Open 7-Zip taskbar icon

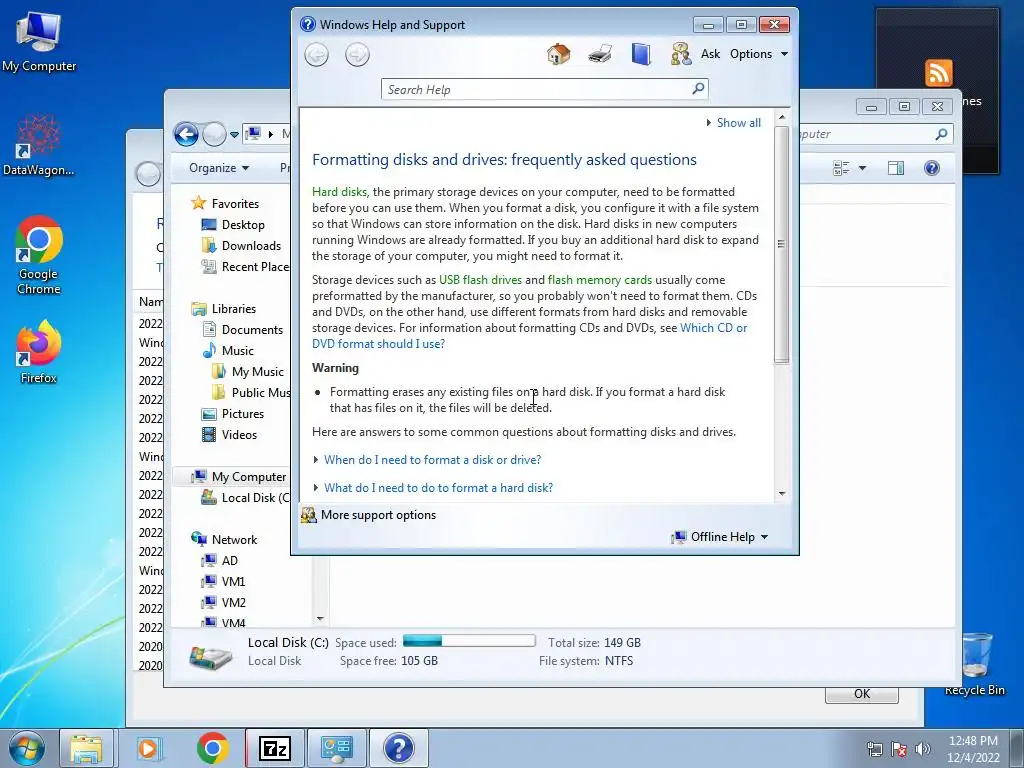tap(274, 748)
